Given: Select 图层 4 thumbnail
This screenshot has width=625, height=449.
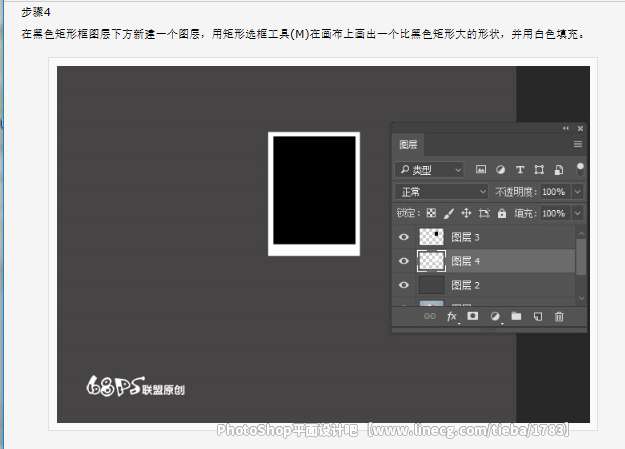Looking at the screenshot, I should 431,261.
